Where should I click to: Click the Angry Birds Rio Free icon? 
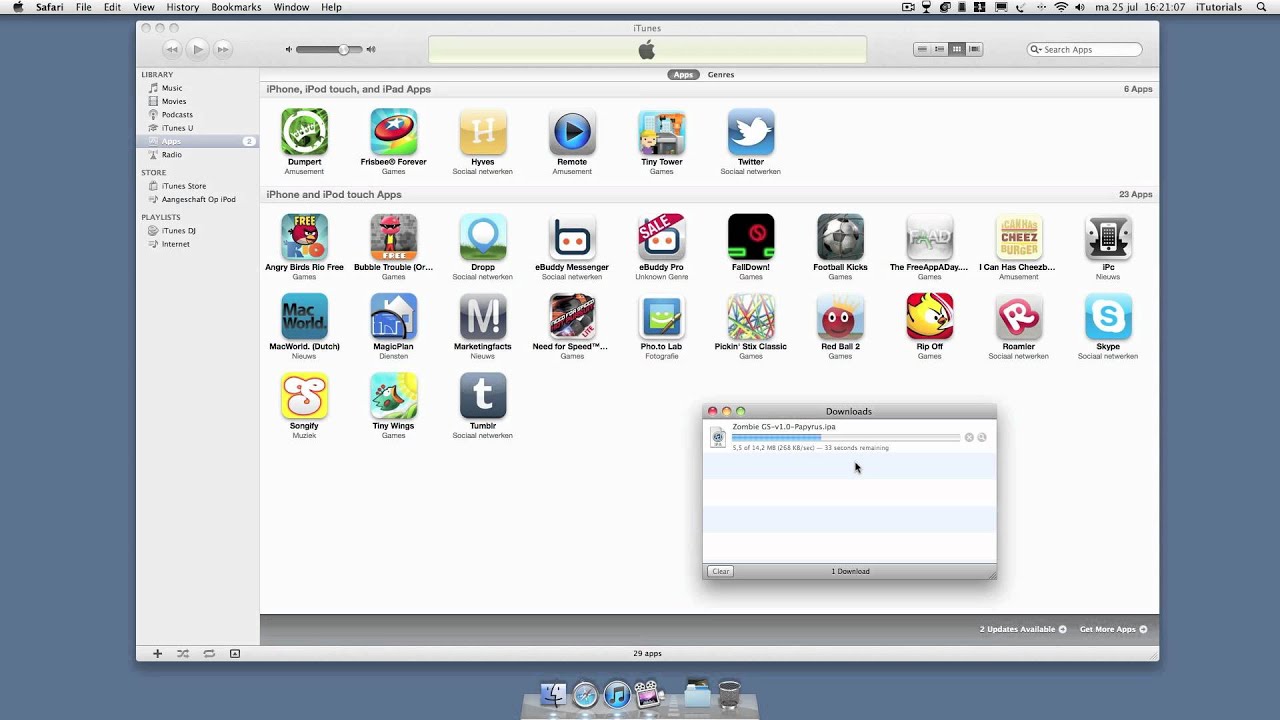pos(304,237)
